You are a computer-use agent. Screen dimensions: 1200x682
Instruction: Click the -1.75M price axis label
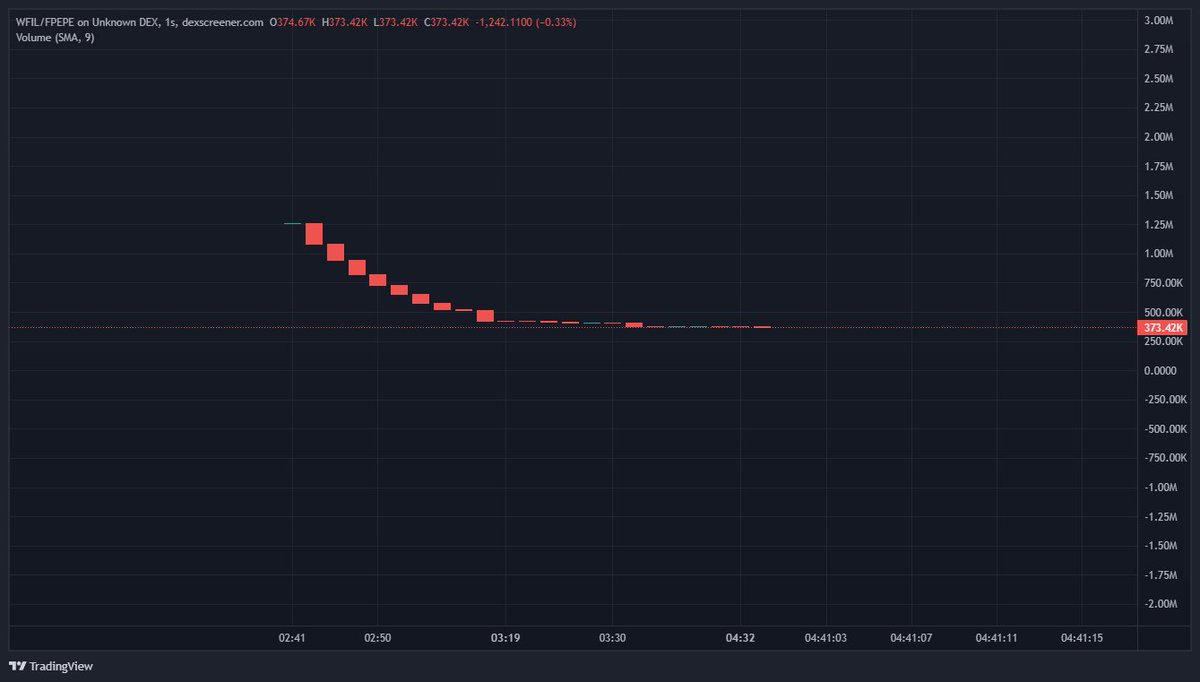(x=1160, y=575)
